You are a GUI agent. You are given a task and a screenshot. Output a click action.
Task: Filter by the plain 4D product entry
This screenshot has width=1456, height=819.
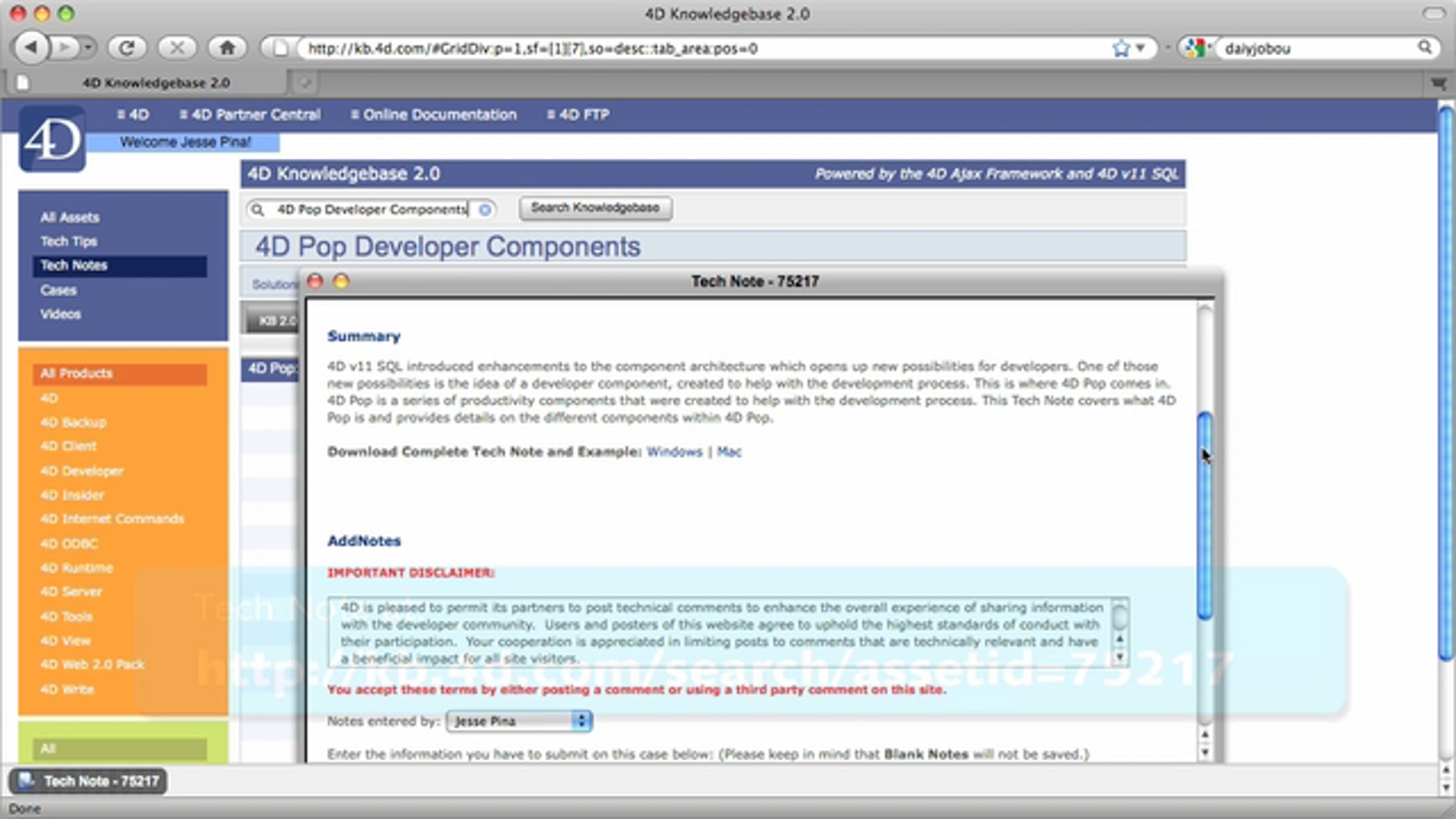[x=50, y=399]
